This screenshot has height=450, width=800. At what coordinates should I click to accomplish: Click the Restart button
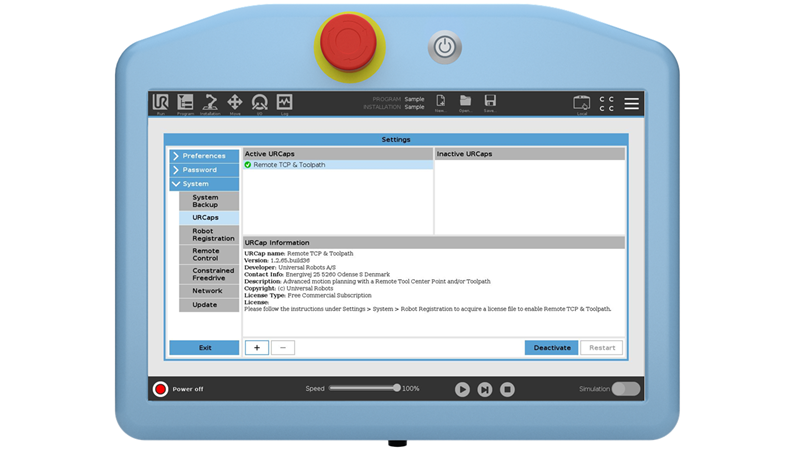coord(602,347)
